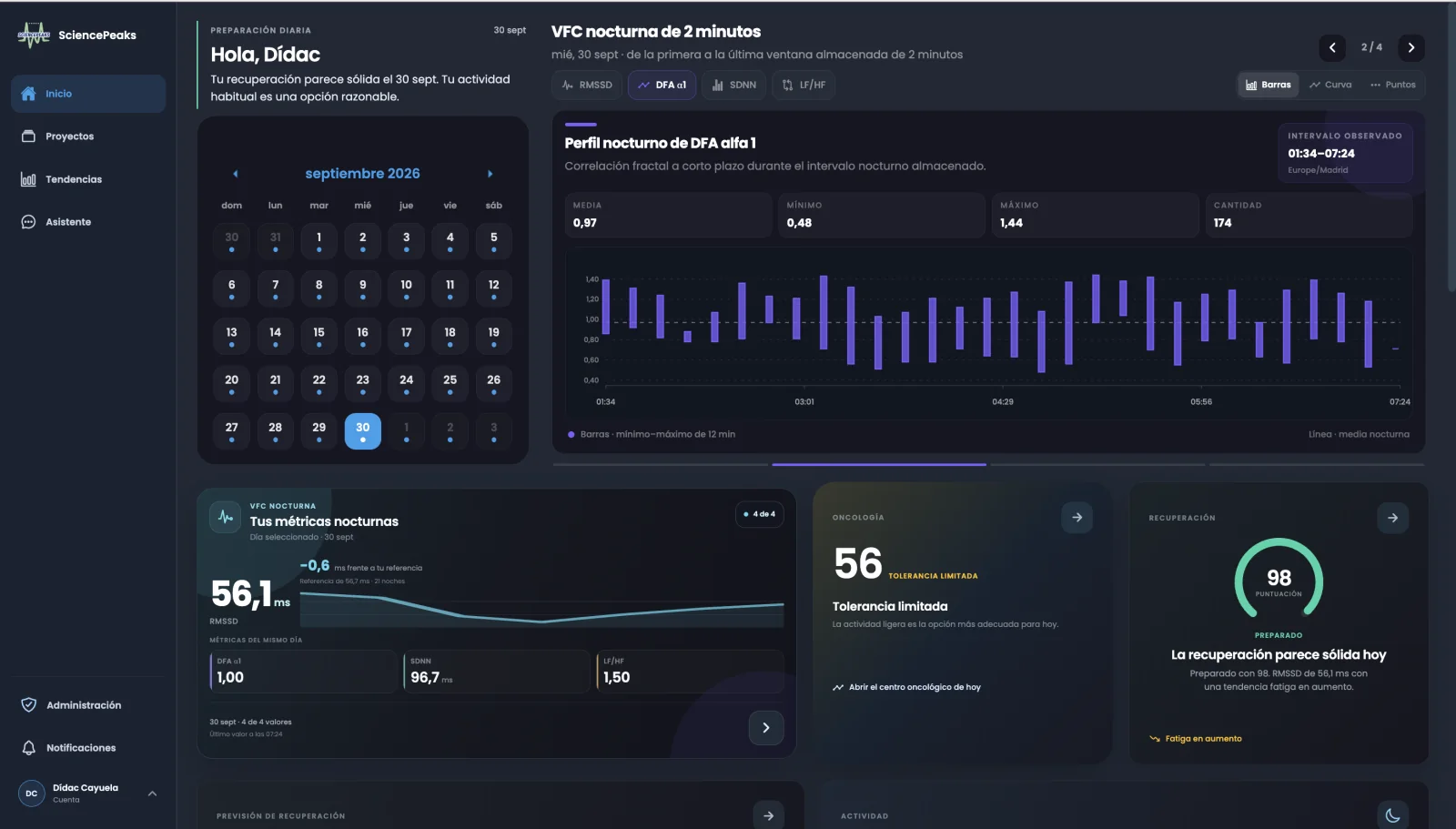
Task: Select the LF/HF 1,50 metric card
Action: (x=691, y=672)
